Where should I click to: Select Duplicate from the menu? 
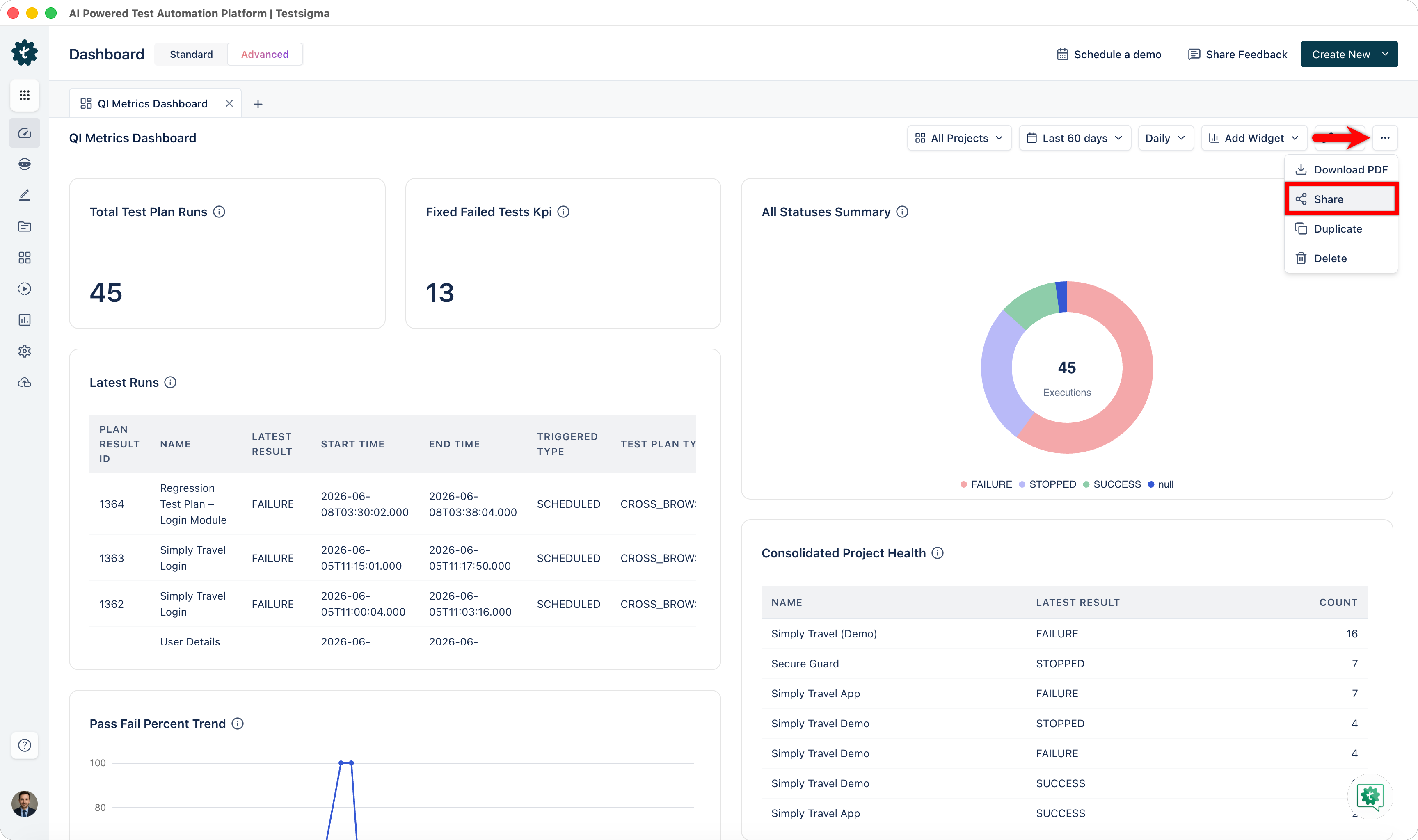pos(1340,229)
